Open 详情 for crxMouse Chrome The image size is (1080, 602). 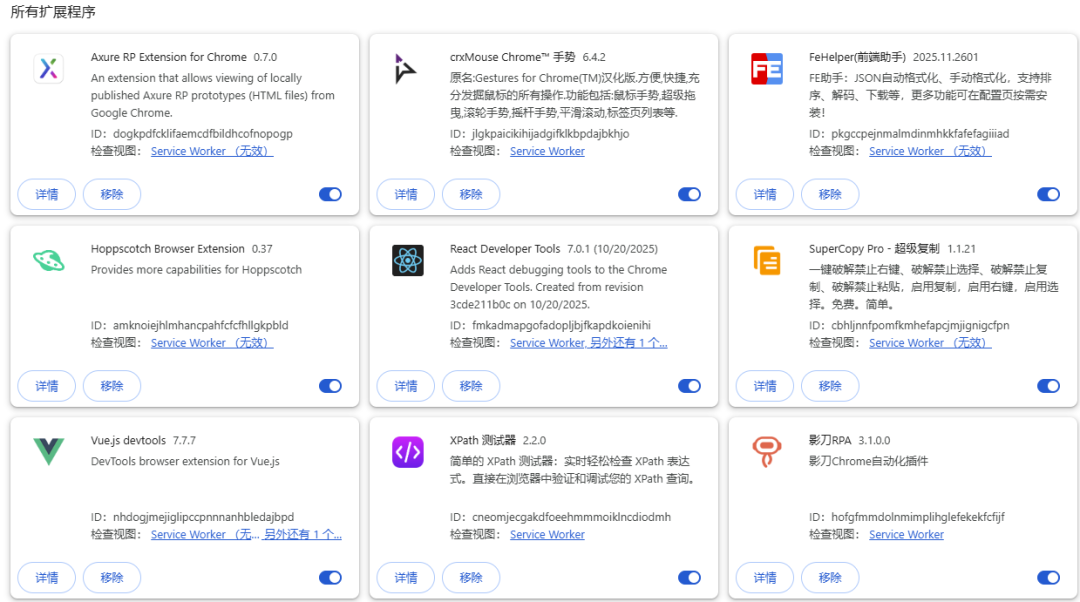[406, 194]
